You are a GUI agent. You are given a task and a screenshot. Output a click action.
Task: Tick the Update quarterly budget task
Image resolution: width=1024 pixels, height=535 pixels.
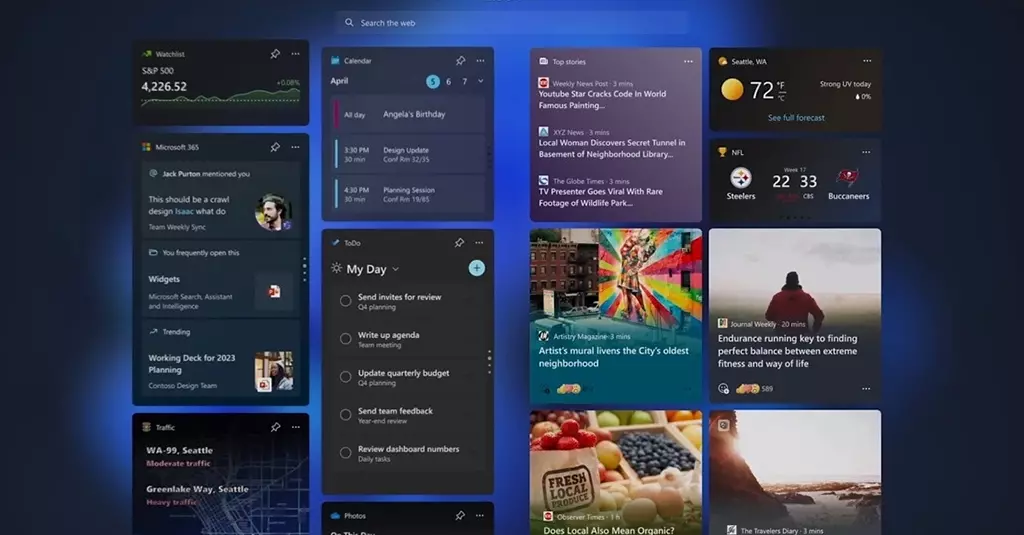coord(346,377)
